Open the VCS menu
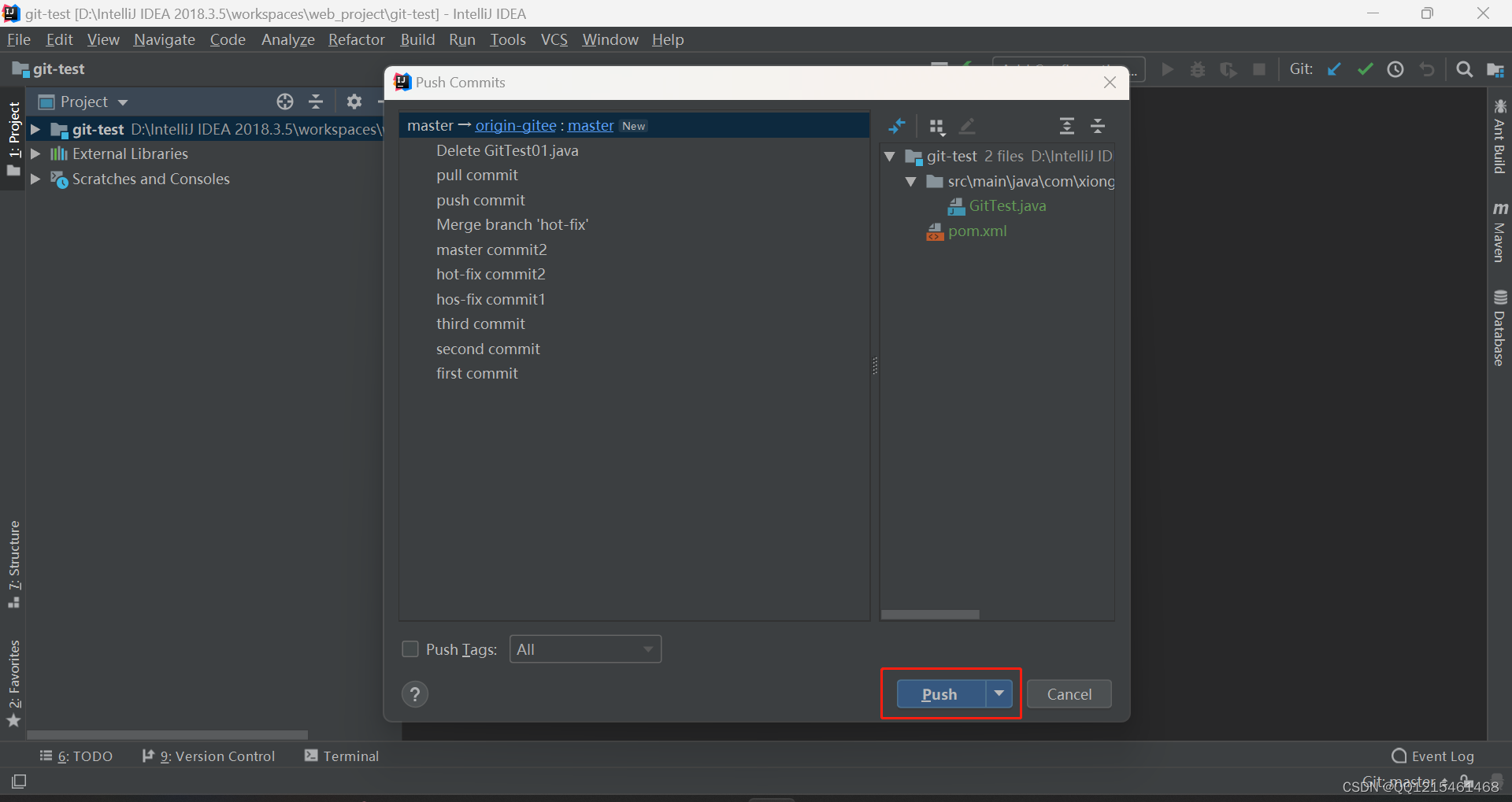This screenshot has height=802, width=1512. click(x=554, y=39)
